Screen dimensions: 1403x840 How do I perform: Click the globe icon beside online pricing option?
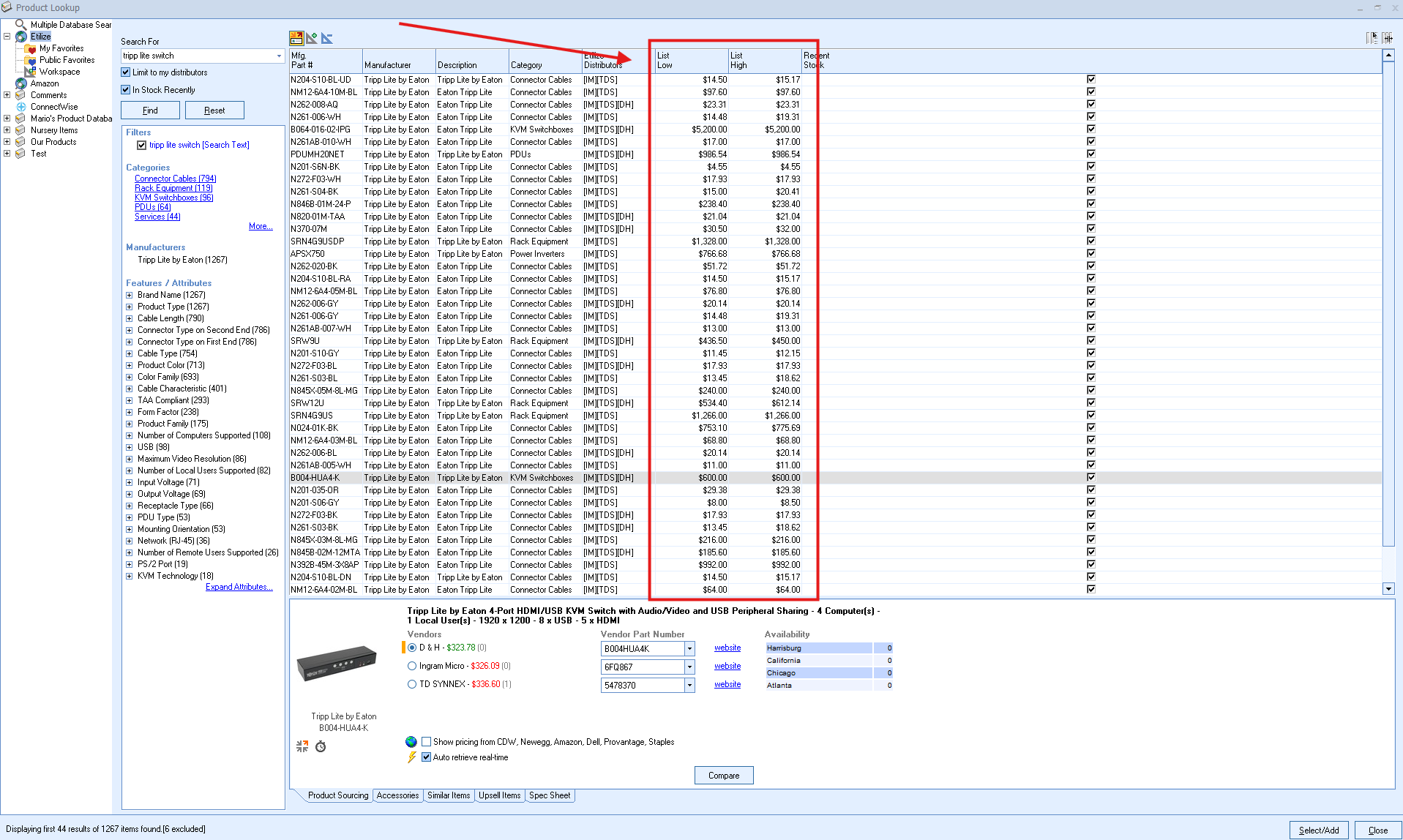click(x=411, y=742)
